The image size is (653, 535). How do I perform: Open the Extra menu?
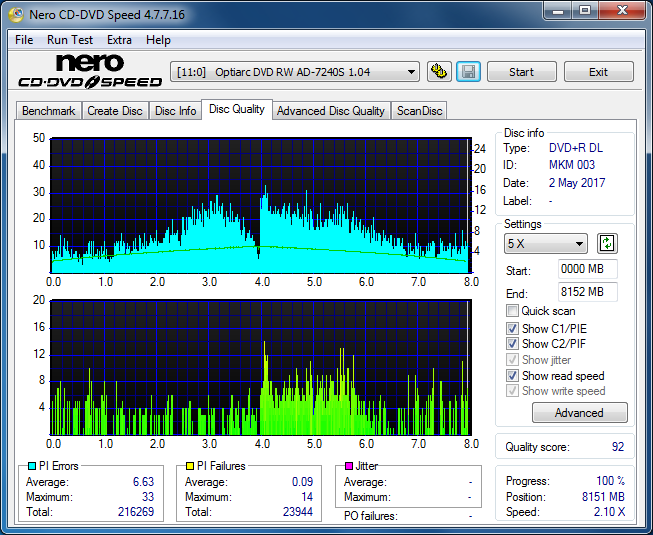click(119, 40)
